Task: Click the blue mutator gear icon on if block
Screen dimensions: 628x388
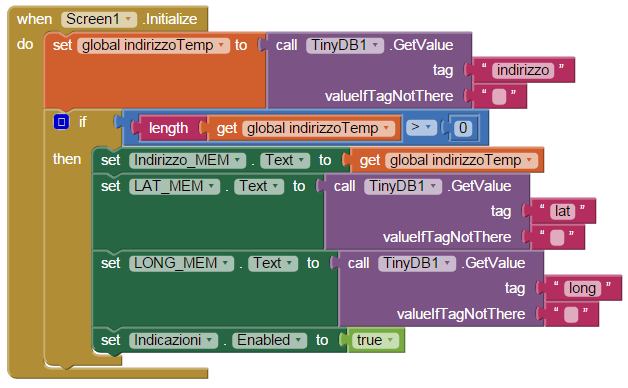Action: pos(61,122)
